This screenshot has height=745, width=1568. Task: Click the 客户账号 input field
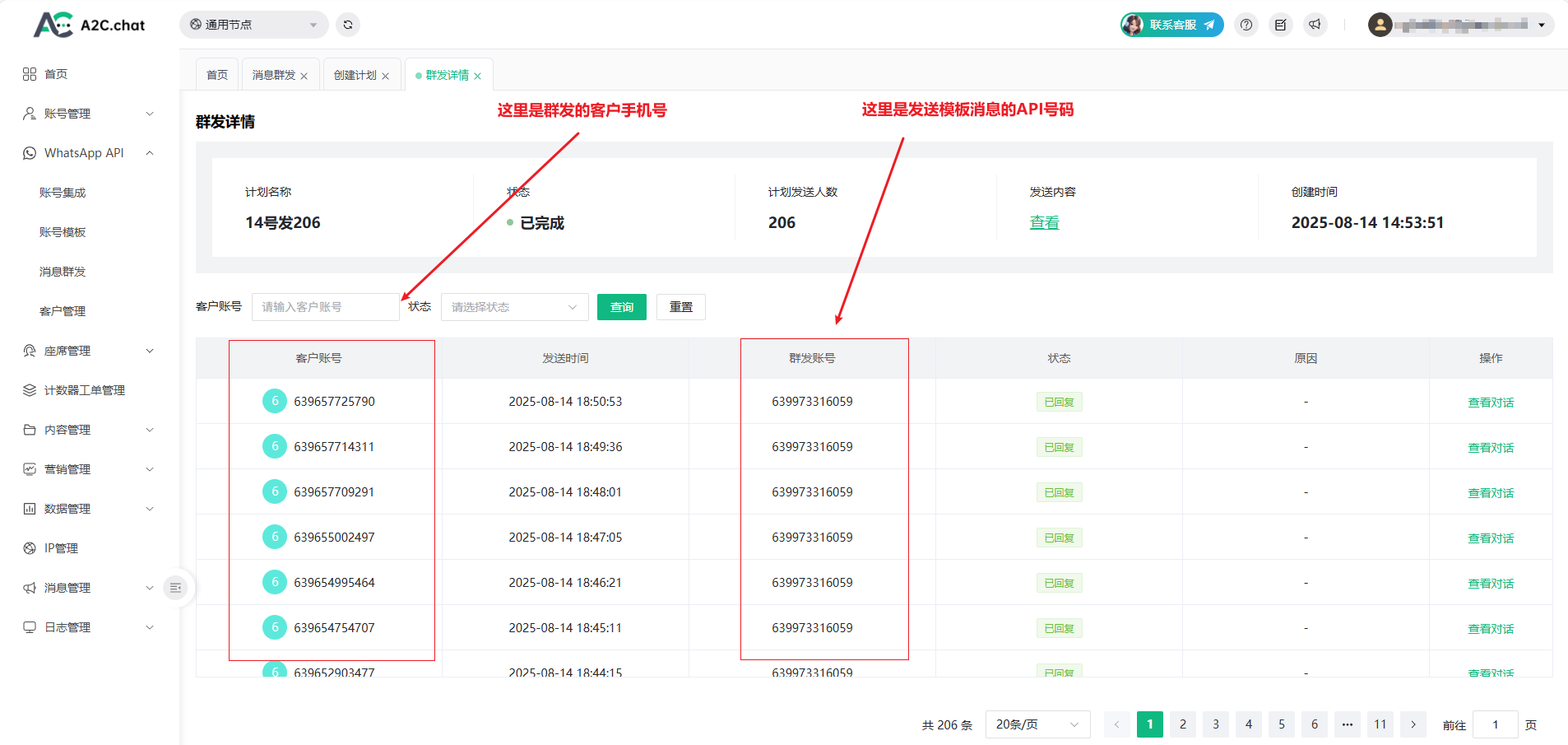pos(325,307)
